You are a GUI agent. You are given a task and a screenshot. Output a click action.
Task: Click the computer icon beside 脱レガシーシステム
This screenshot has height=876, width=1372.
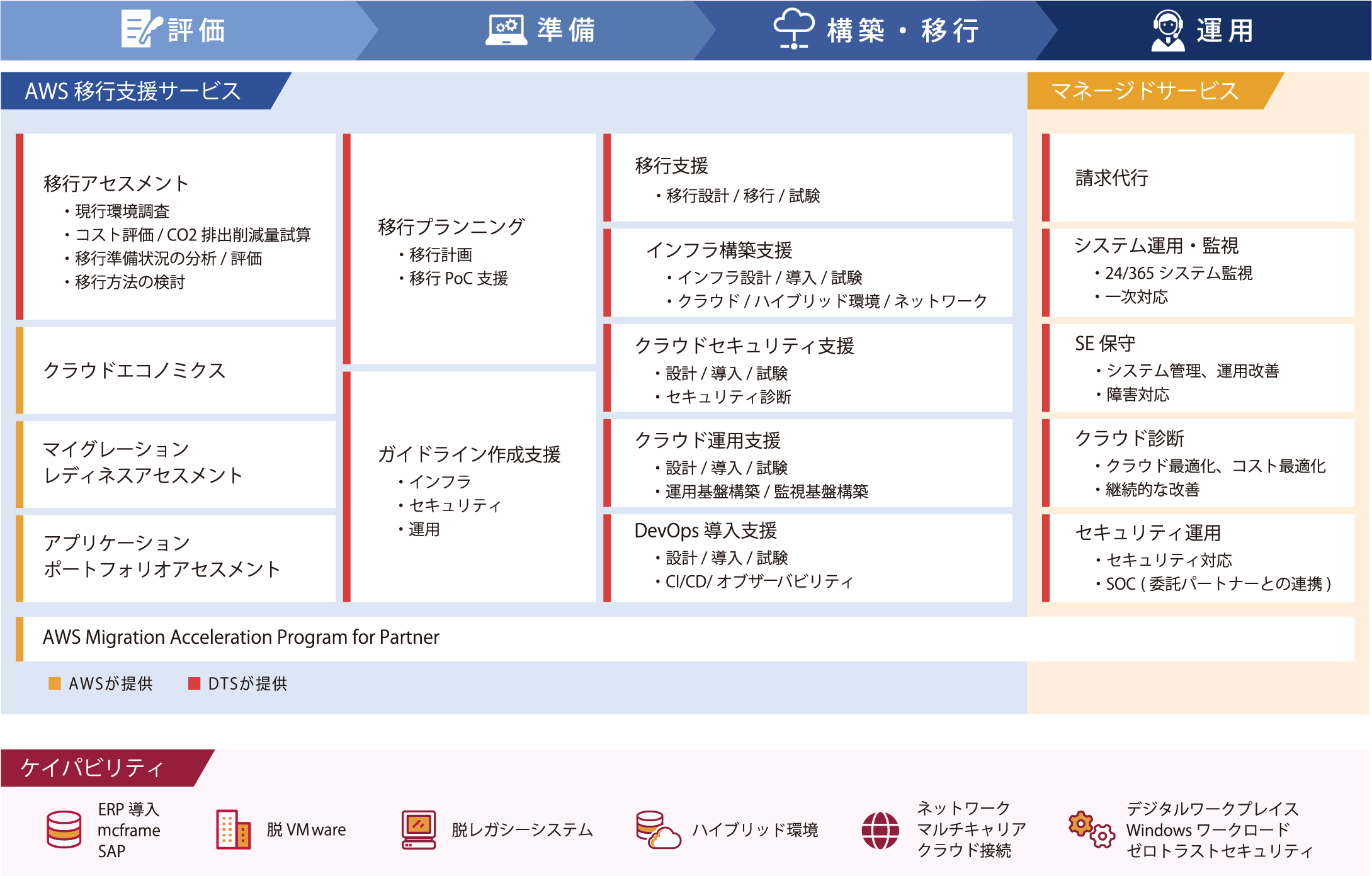click(x=419, y=829)
